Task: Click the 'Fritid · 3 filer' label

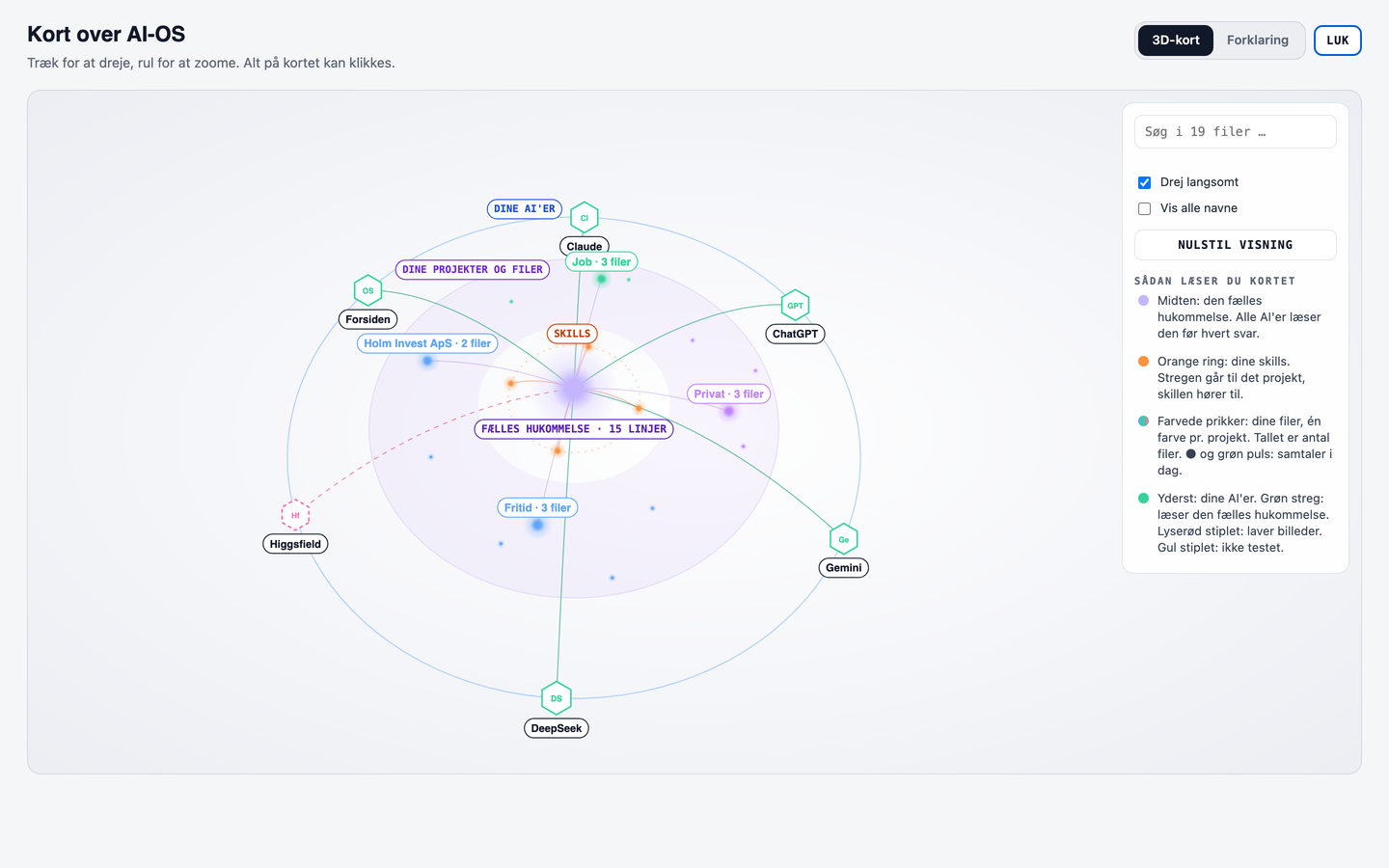Action: click(537, 508)
